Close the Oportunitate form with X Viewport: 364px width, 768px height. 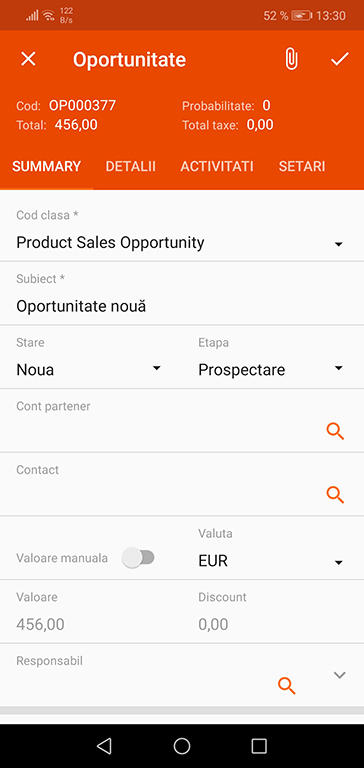tap(28, 59)
